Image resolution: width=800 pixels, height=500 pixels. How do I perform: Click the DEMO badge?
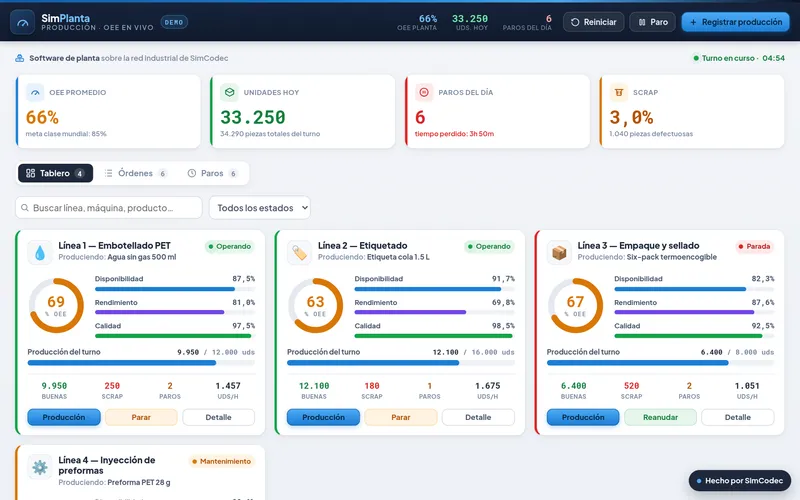(x=174, y=22)
